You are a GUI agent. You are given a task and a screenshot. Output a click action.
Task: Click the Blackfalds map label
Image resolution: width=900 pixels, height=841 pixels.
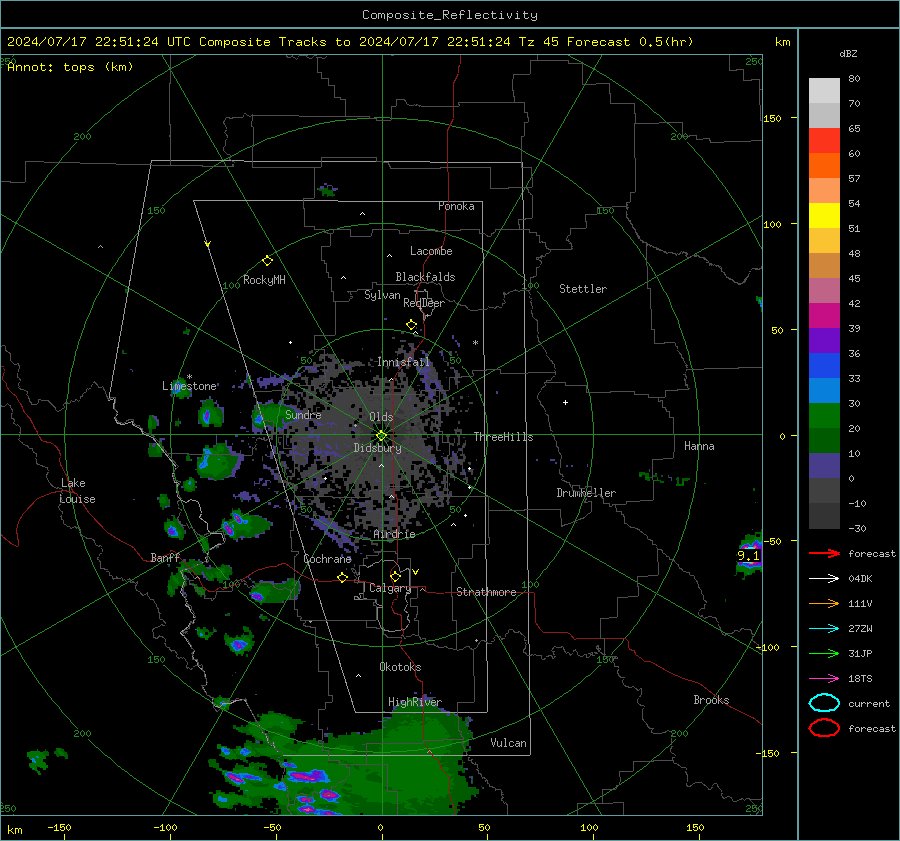pyautogui.click(x=425, y=277)
